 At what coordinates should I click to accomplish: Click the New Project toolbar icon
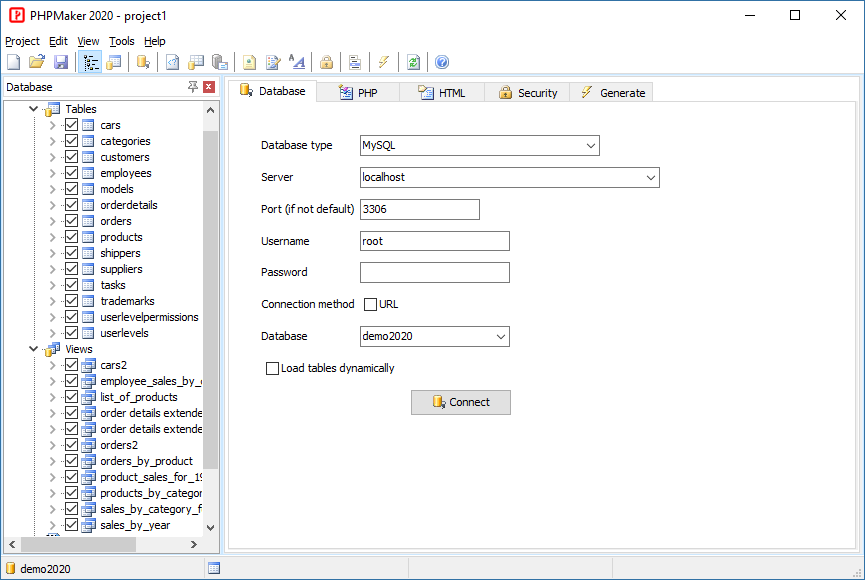[x=14, y=62]
